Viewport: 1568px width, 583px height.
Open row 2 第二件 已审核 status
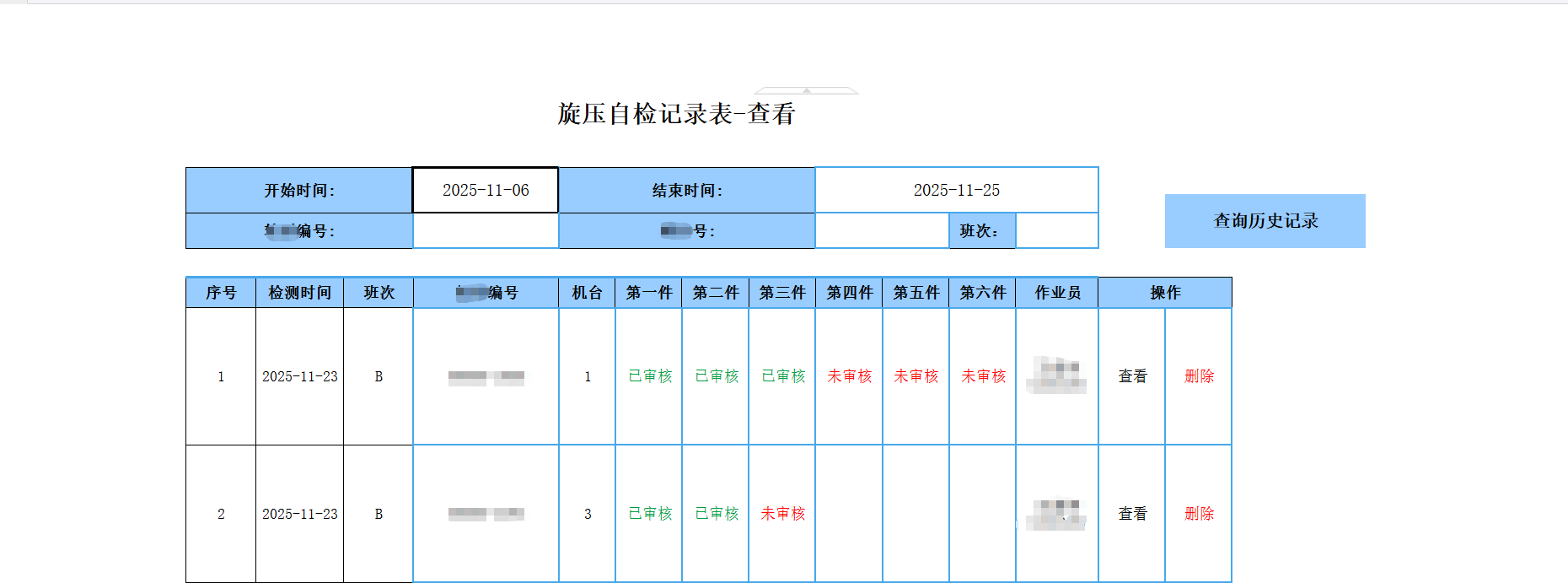tap(717, 514)
